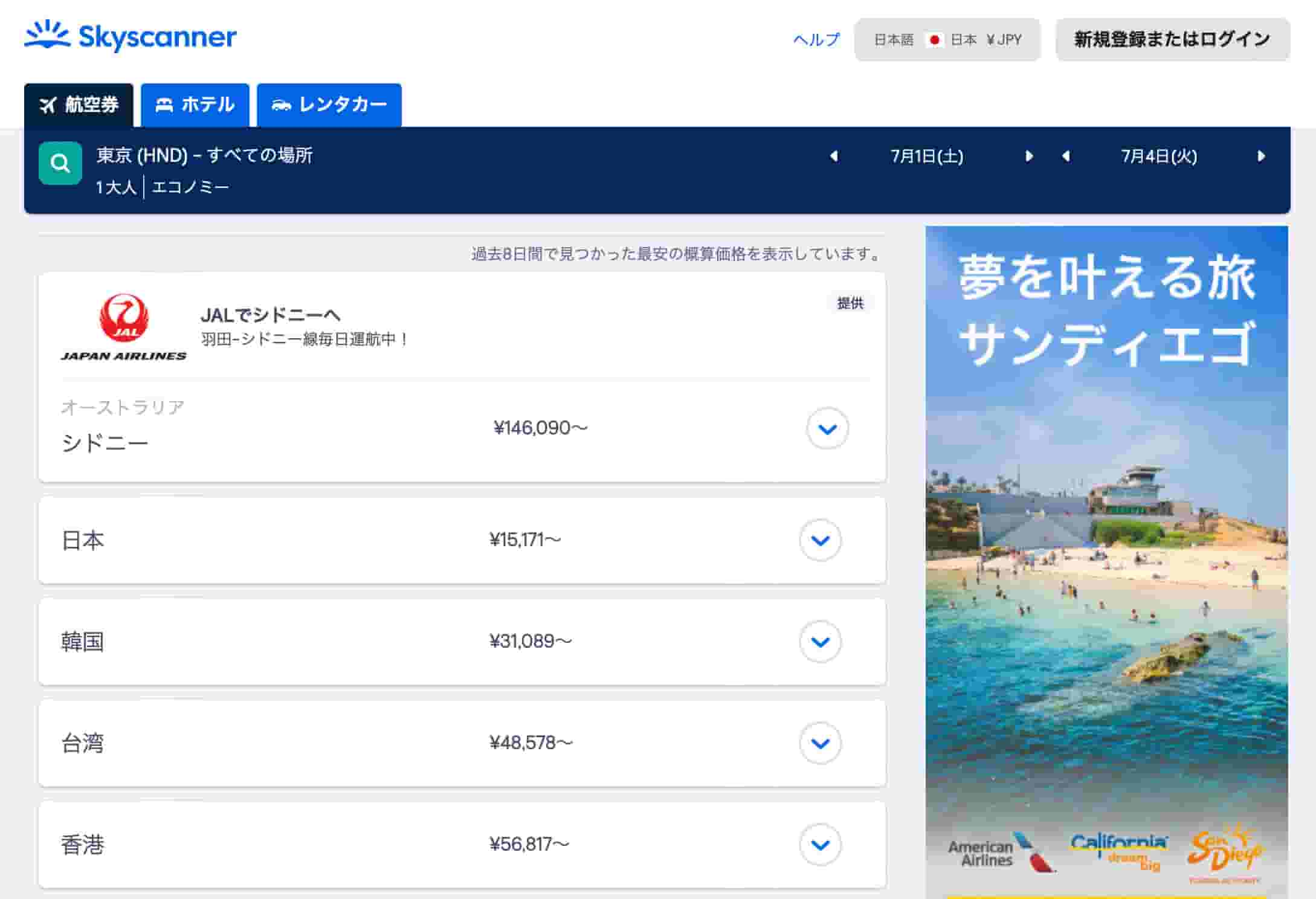Click the オーストラリア country label
This screenshot has height=899, width=1316.
pyautogui.click(x=123, y=407)
